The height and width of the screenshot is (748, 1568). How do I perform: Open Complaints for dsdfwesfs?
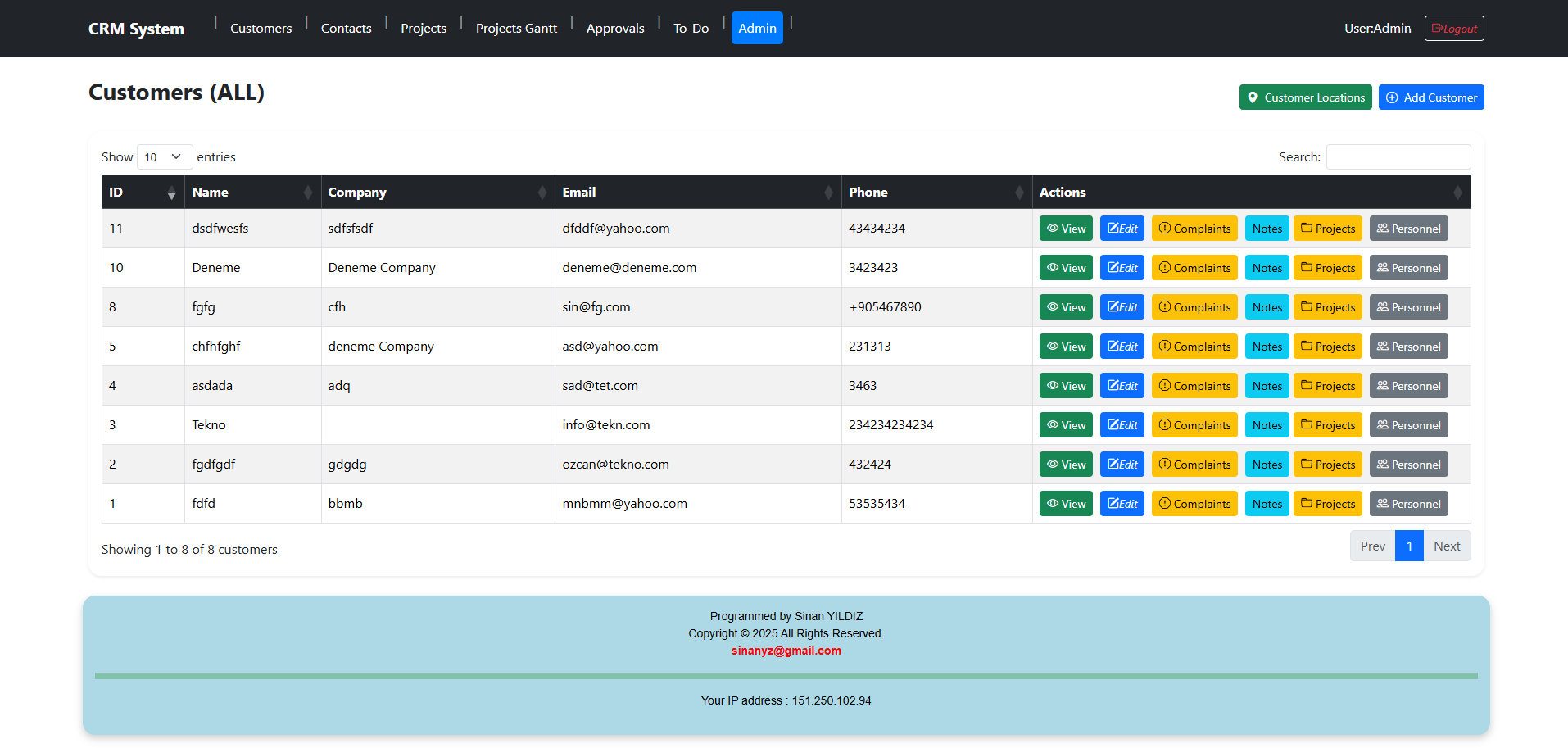(1194, 229)
